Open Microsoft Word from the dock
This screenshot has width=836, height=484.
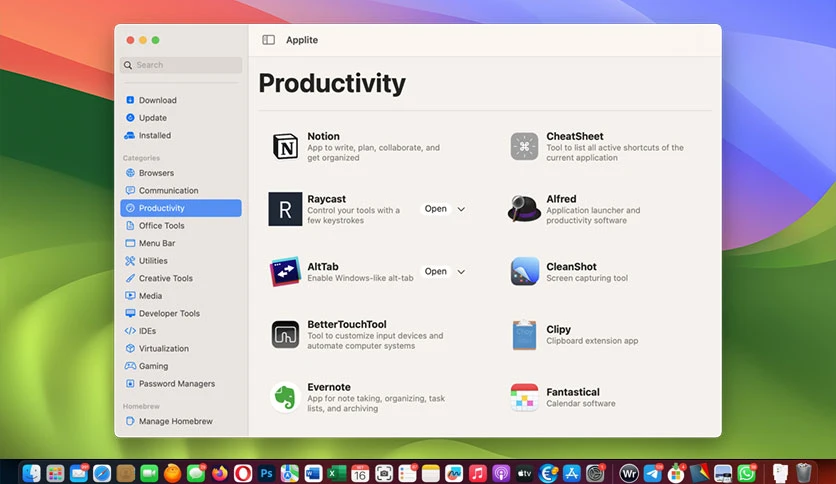pos(313,473)
